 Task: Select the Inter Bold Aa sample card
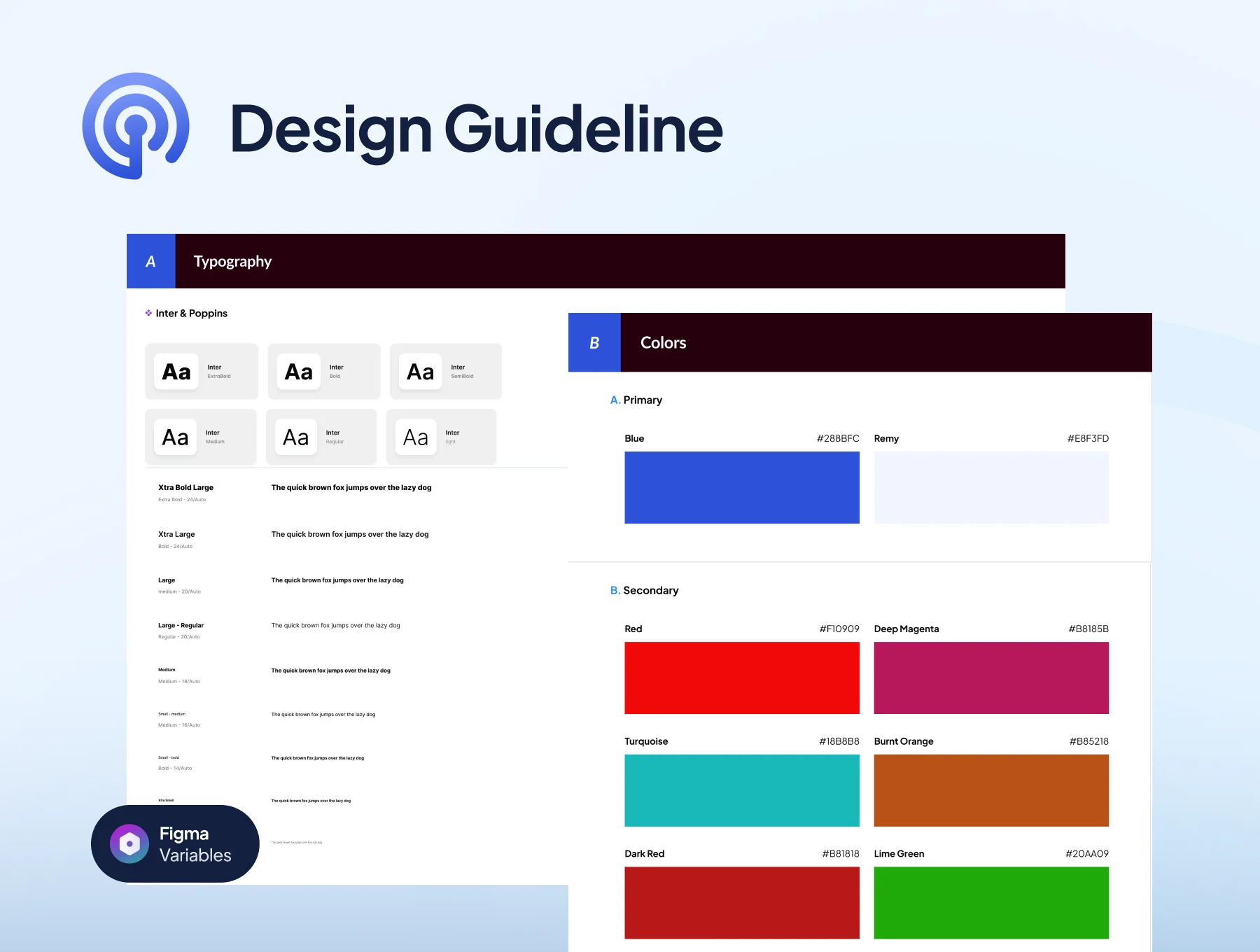[324, 371]
